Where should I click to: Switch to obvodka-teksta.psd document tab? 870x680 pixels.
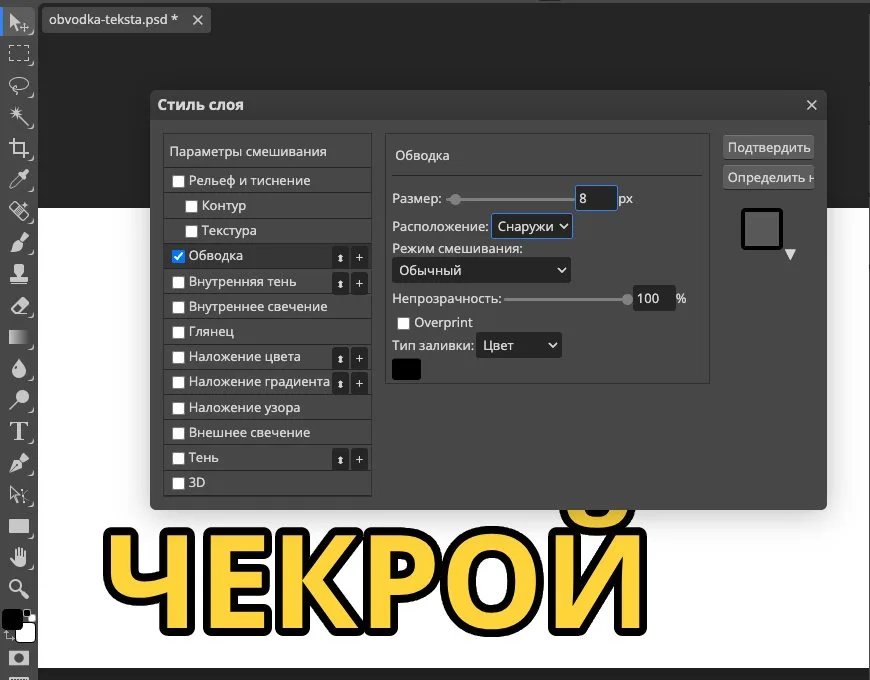pyautogui.click(x=113, y=19)
